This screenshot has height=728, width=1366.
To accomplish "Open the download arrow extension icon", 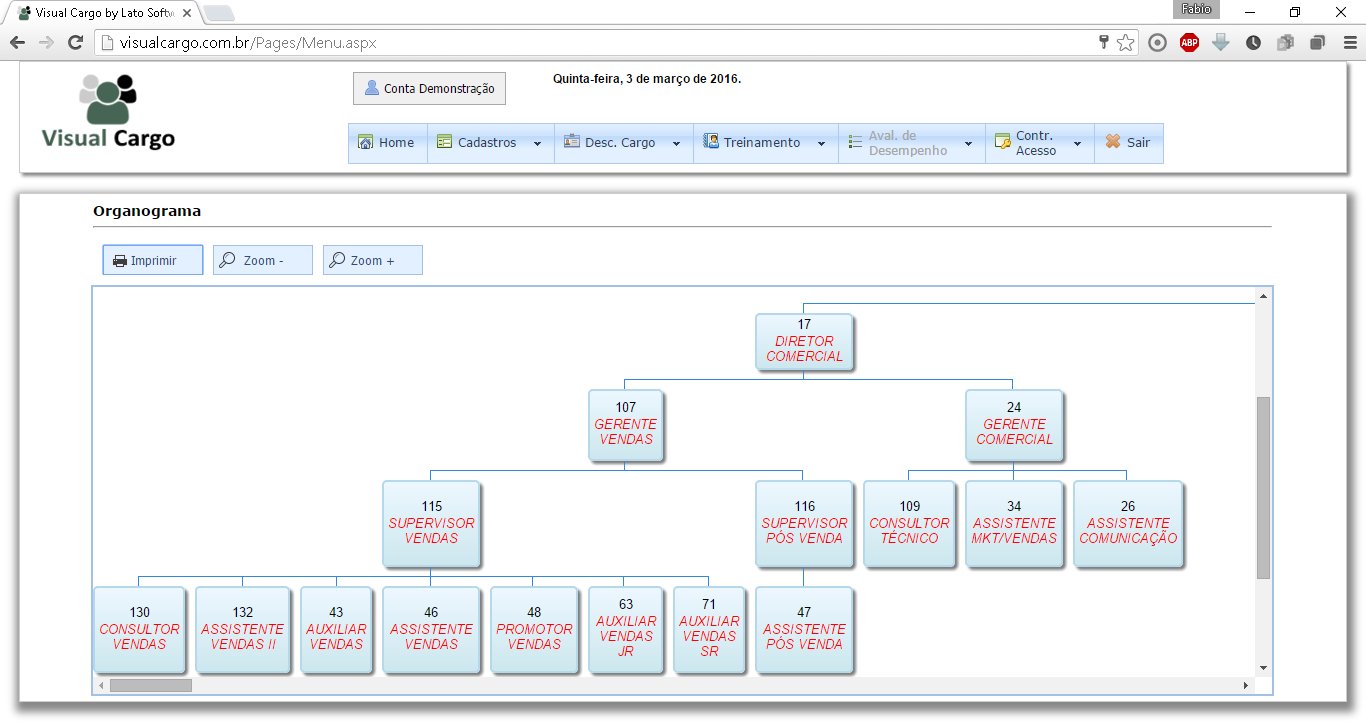I will click(x=1221, y=42).
